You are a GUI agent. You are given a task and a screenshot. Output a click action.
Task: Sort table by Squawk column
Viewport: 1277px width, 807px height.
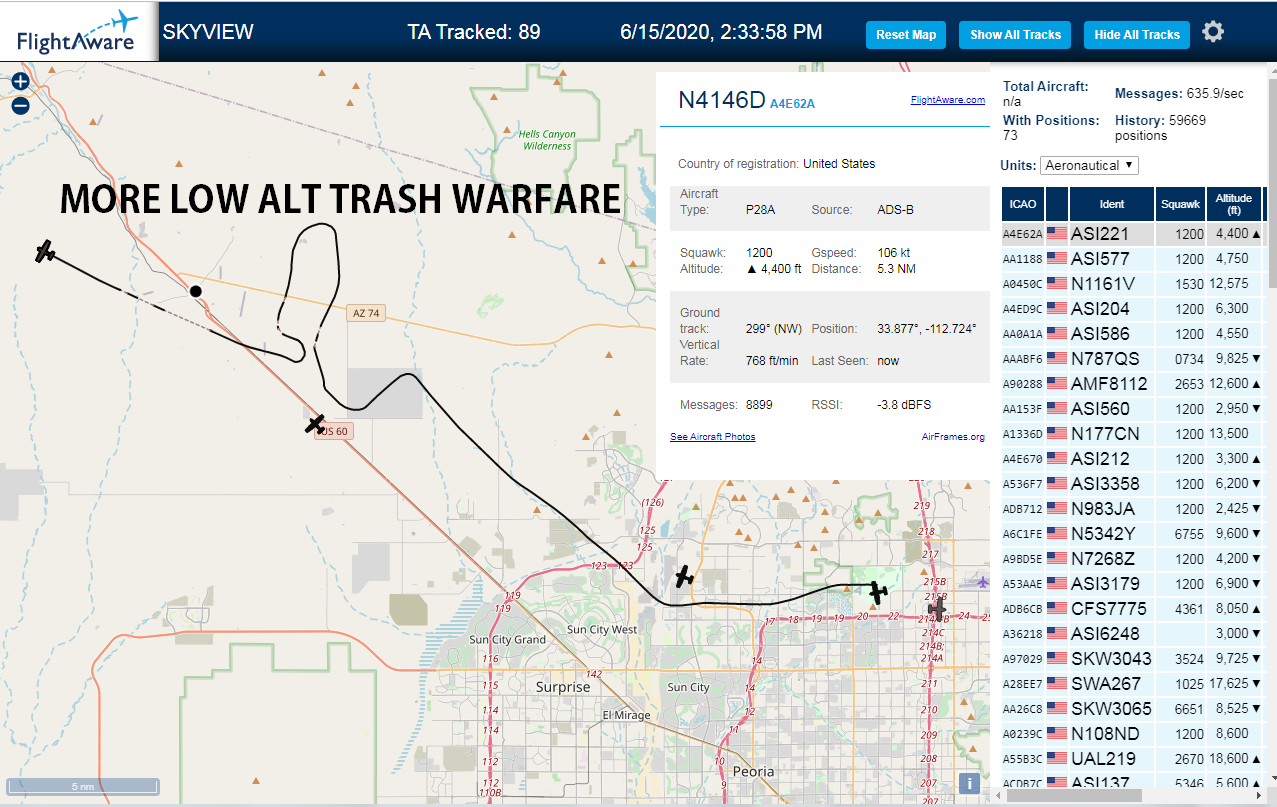(x=1180, y=204)
